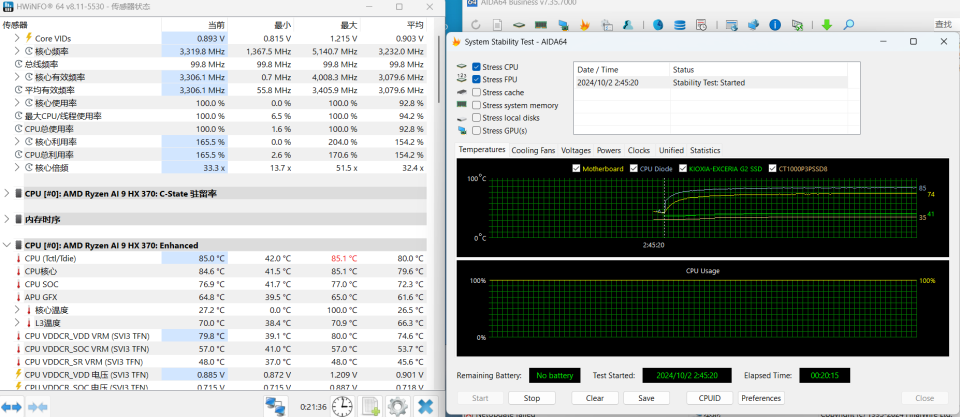Switch to the Voltages tab

coord(576,150)
